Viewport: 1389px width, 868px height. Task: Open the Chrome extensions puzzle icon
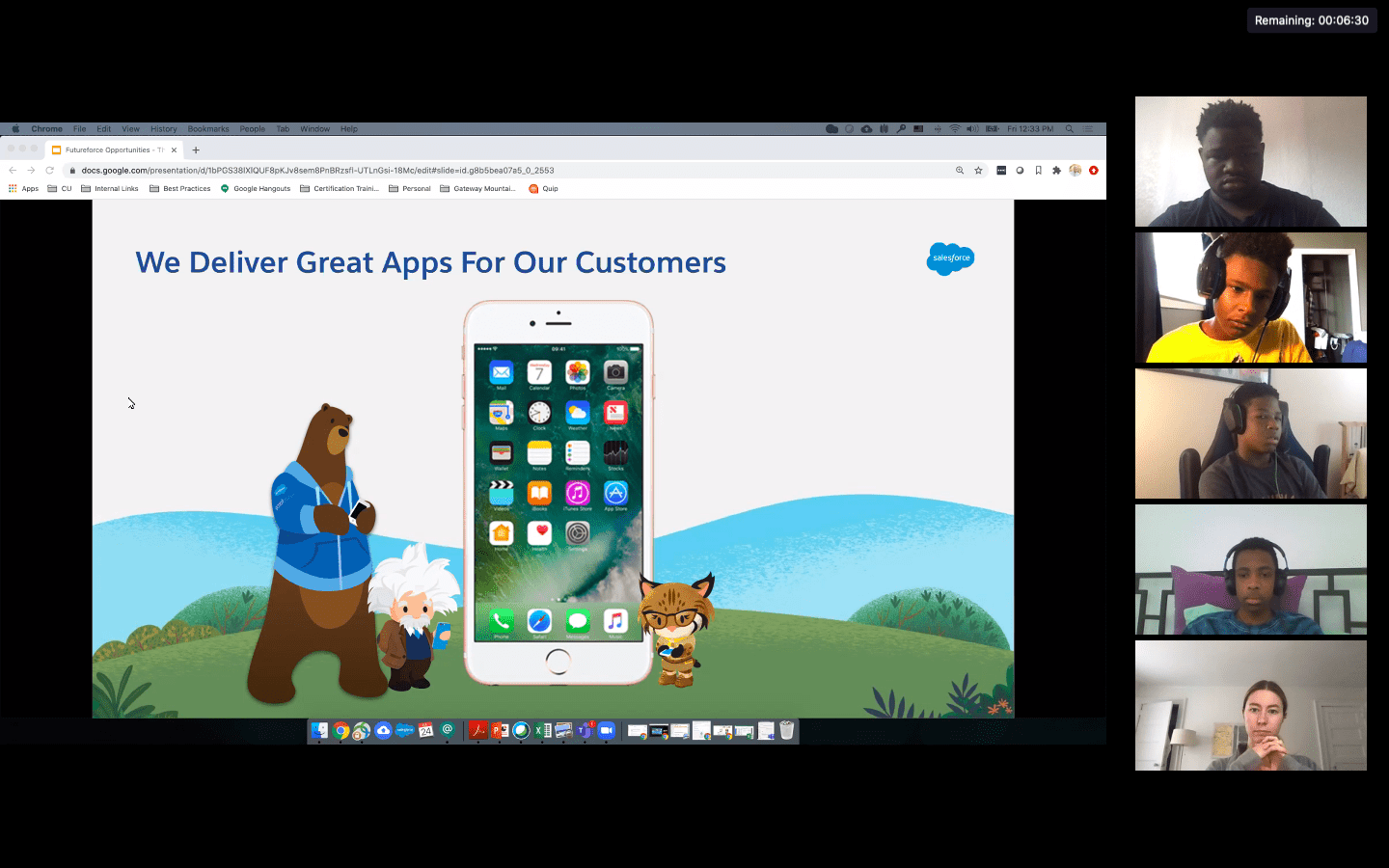[1056, 171]
